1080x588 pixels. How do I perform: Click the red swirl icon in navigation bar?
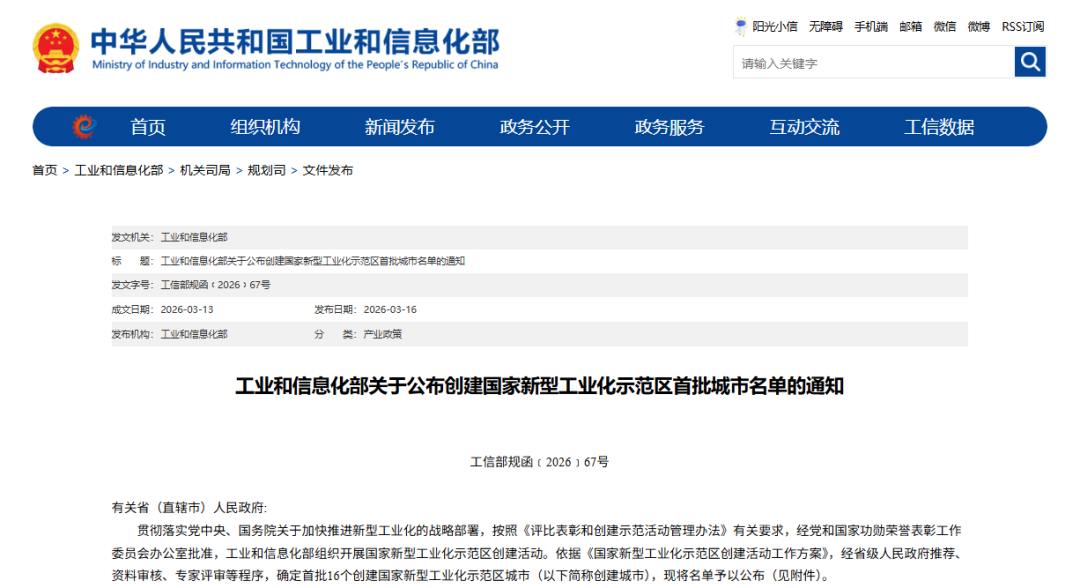pyautogui.click(x=85, y=127)
